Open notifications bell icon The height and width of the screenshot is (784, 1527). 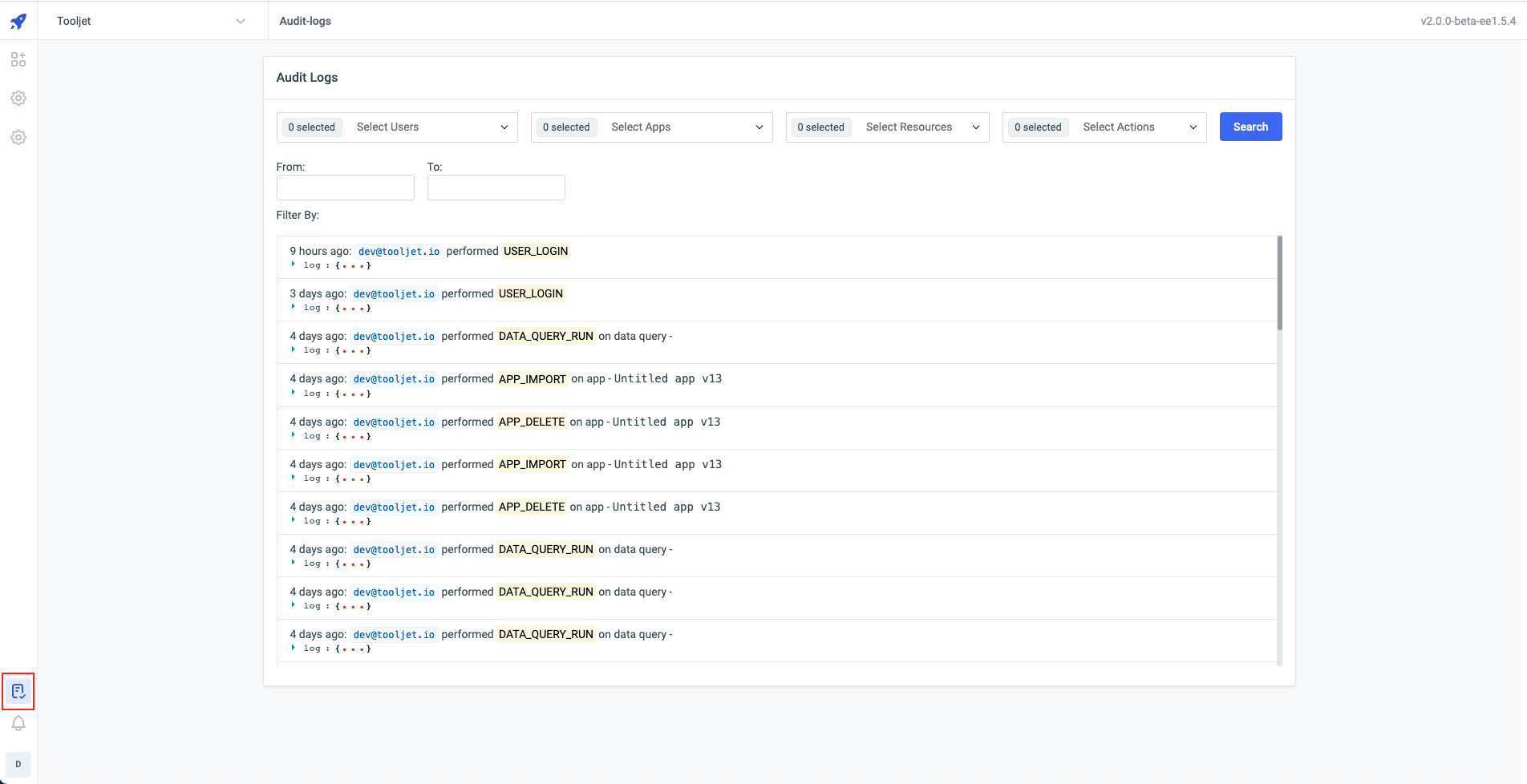(x=18, y=723)
